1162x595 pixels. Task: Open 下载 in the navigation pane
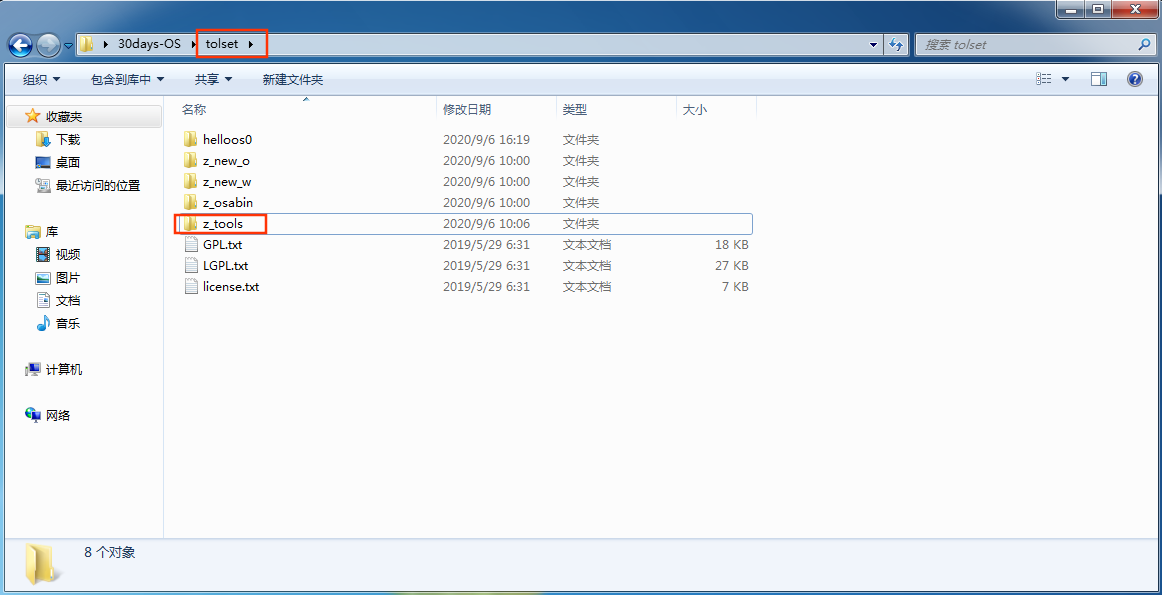click(67, 139)
